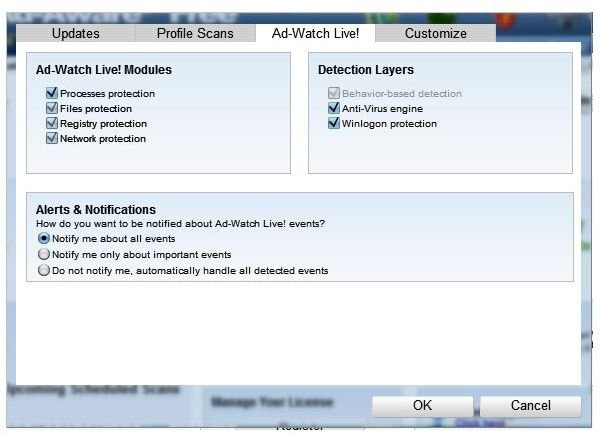Toggle the Registry protection checkbox
600x434 pixels.
pos(52,123)
